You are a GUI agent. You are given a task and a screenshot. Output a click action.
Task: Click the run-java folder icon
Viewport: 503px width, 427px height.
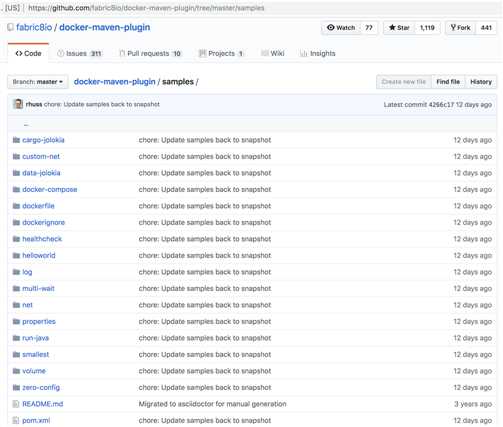tap(16, 338)
